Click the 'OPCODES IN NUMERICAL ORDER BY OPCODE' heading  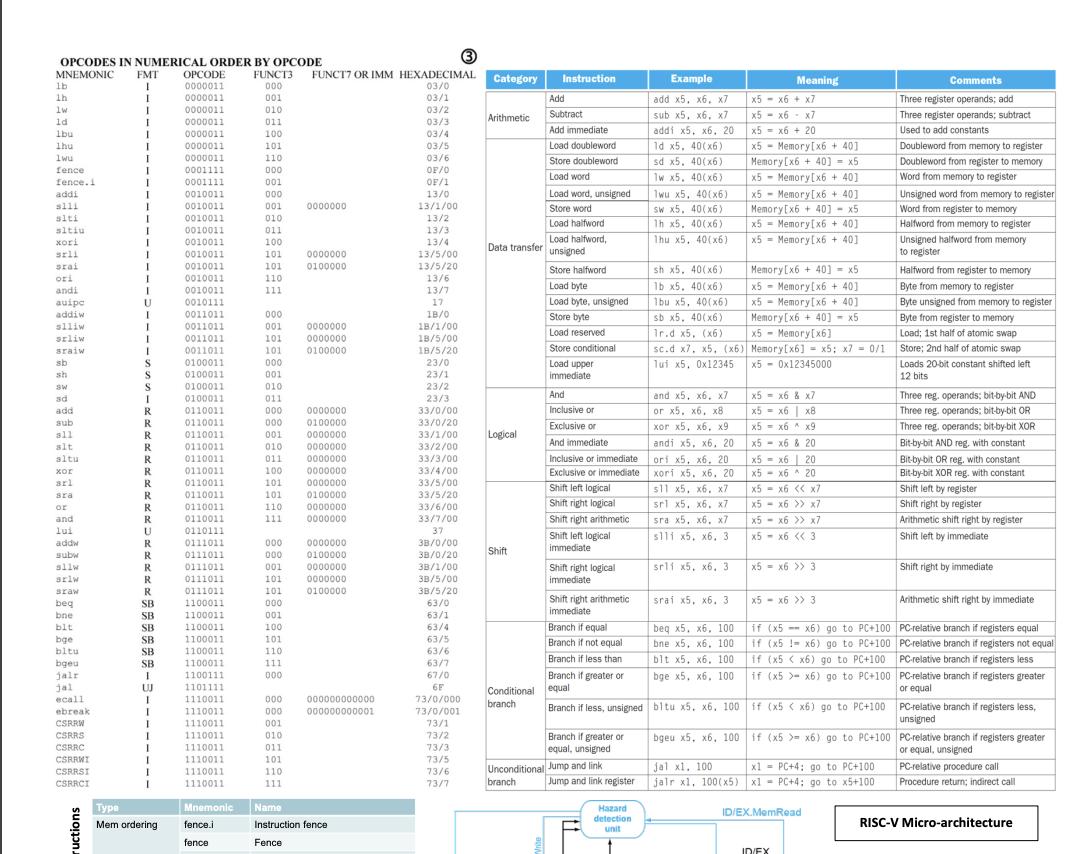pos(191,62)
